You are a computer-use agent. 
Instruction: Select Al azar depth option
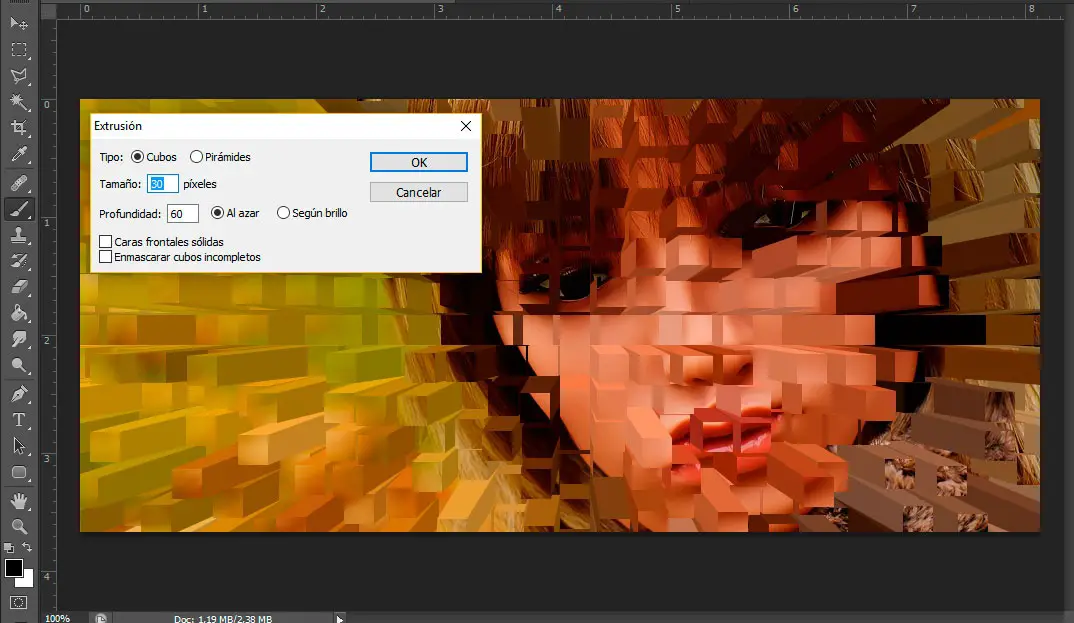(x=217, y=213)
